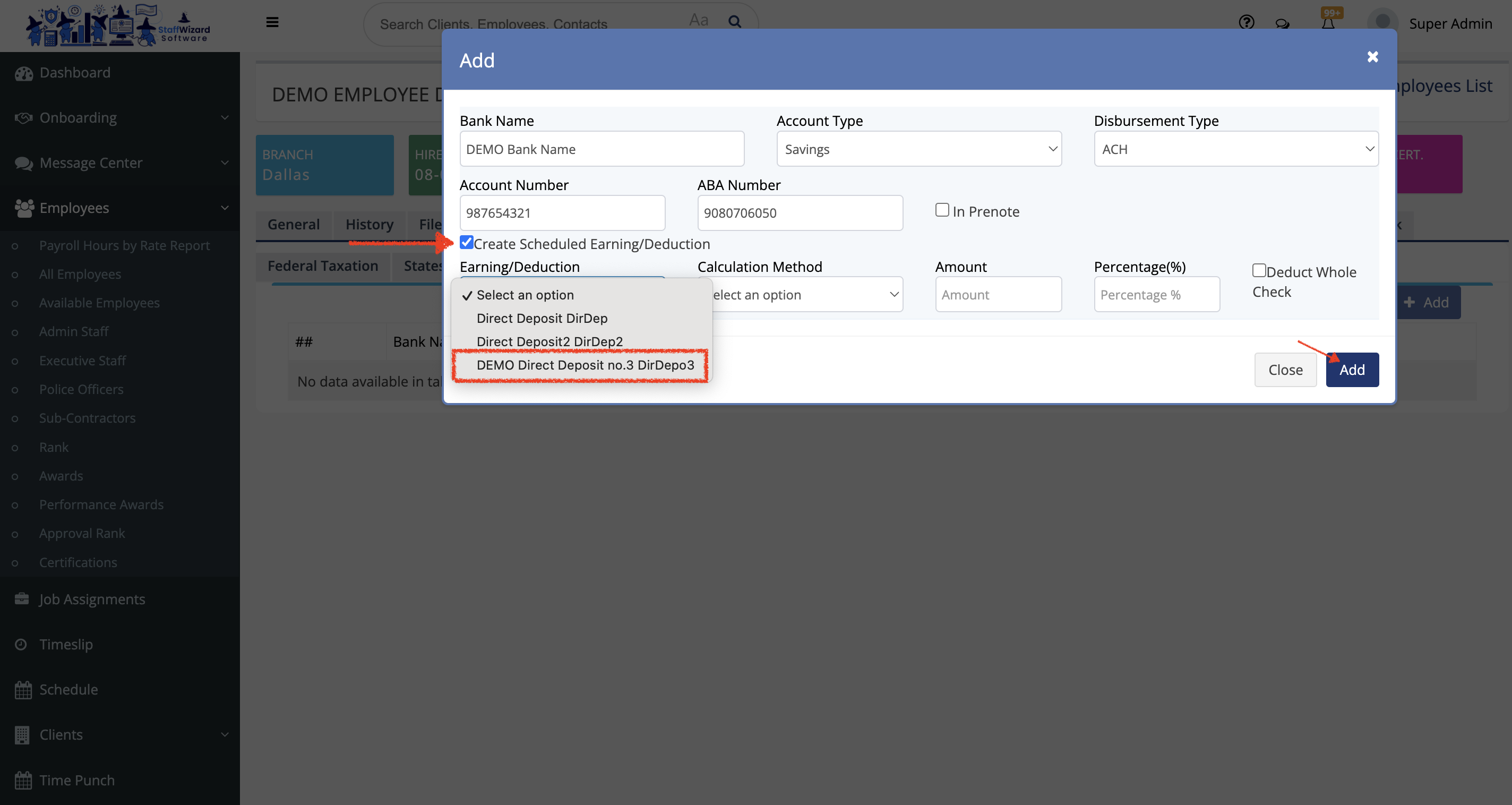Check the Deduct Whole Check option
This screenshot has width=1512, height=805.
click(x=1259, y=270)
